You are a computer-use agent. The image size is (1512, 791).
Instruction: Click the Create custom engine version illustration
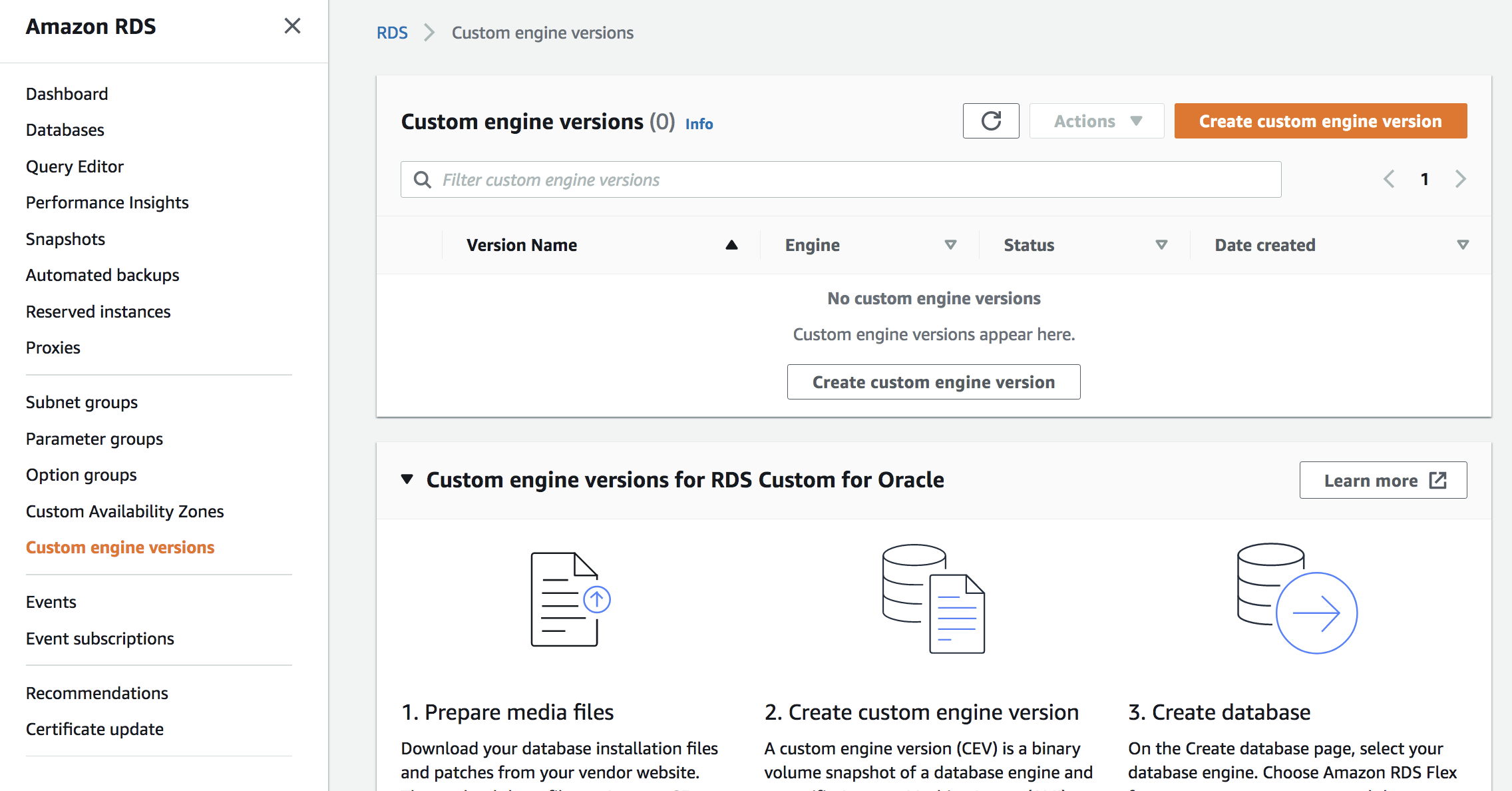tap(933, 599)
